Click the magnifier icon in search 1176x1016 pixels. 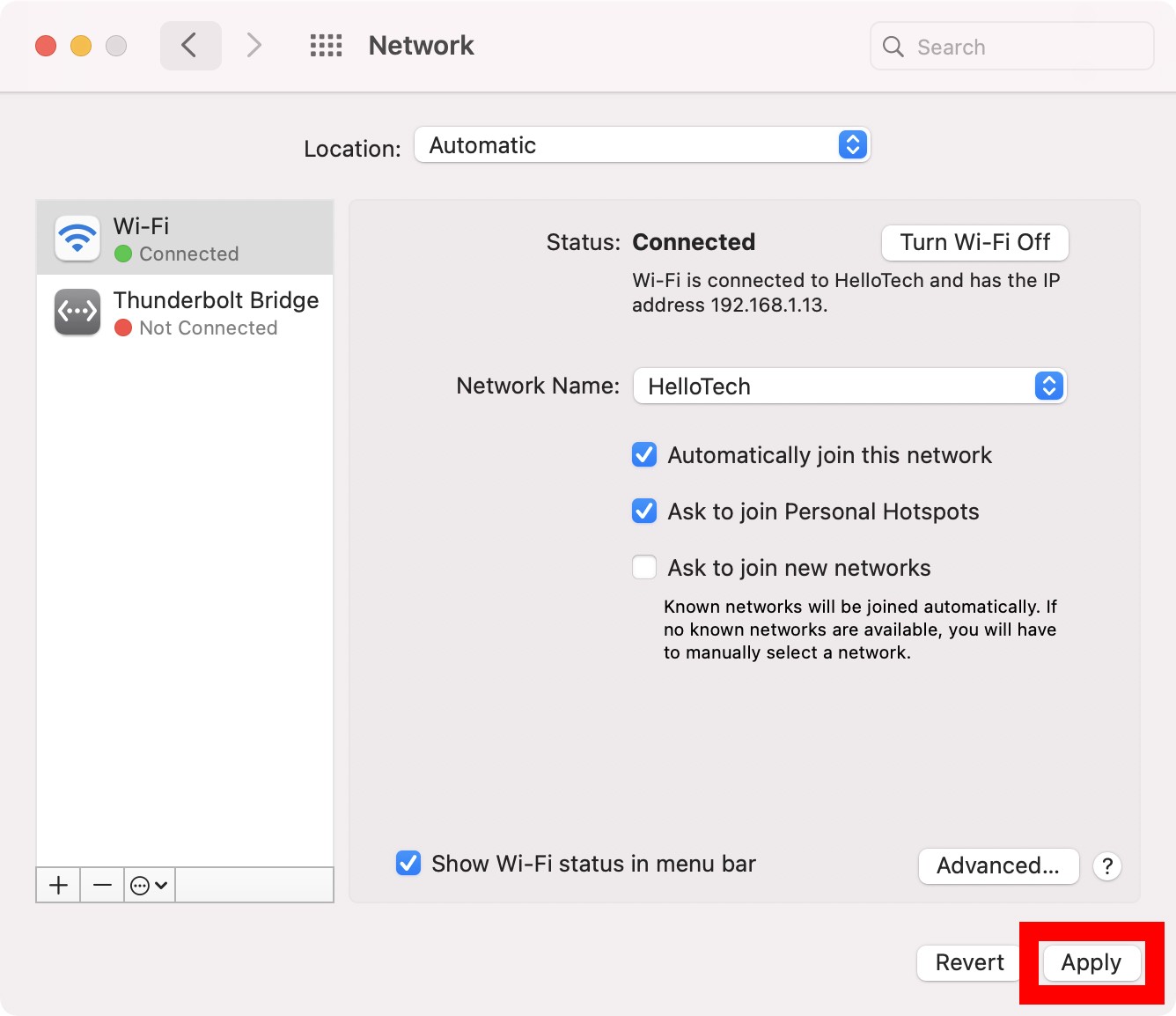tap(893, 47)
